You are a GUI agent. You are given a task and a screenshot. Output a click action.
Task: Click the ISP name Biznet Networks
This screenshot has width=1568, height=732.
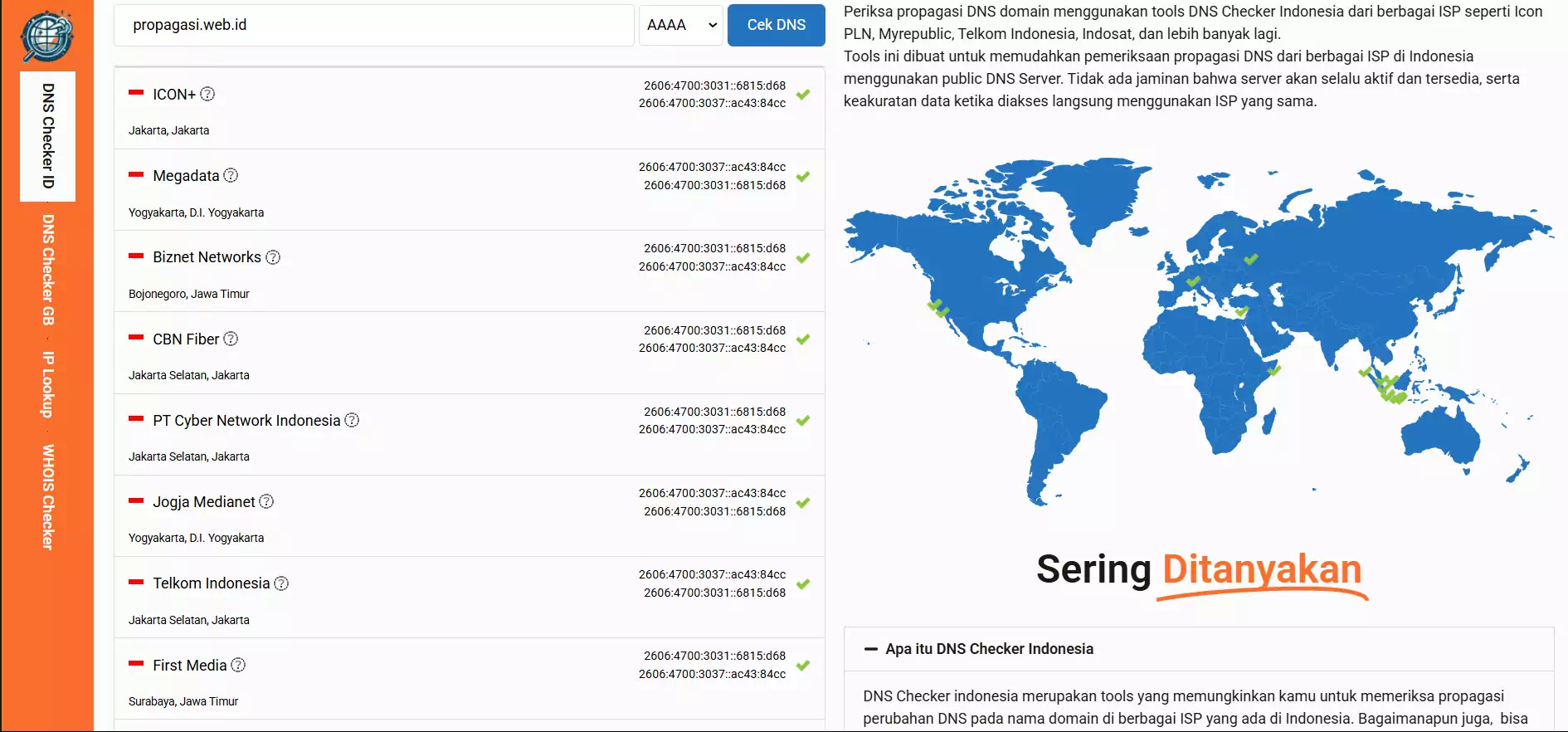(207, 257)
